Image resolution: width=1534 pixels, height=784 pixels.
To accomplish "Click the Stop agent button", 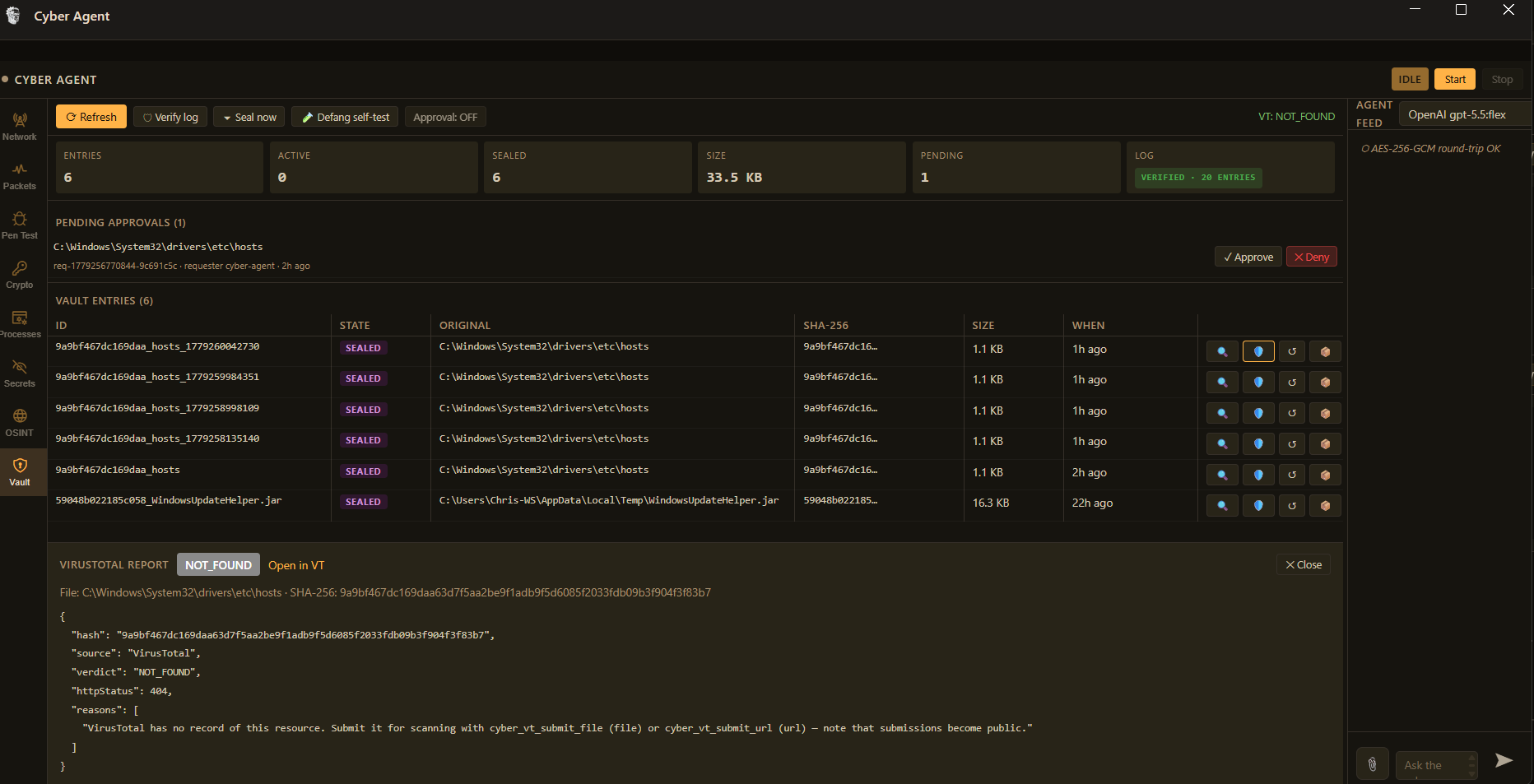I will (1502, 79).
